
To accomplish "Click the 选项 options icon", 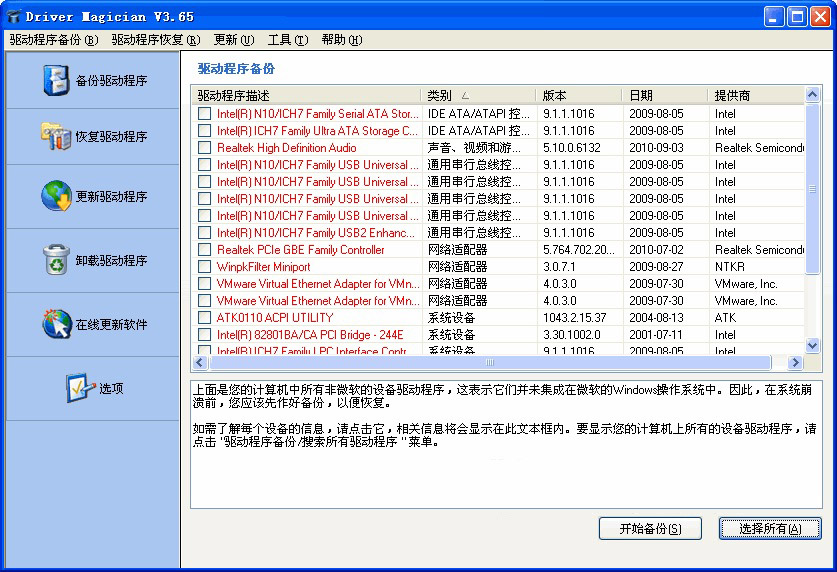I will [x=80, y=388].
